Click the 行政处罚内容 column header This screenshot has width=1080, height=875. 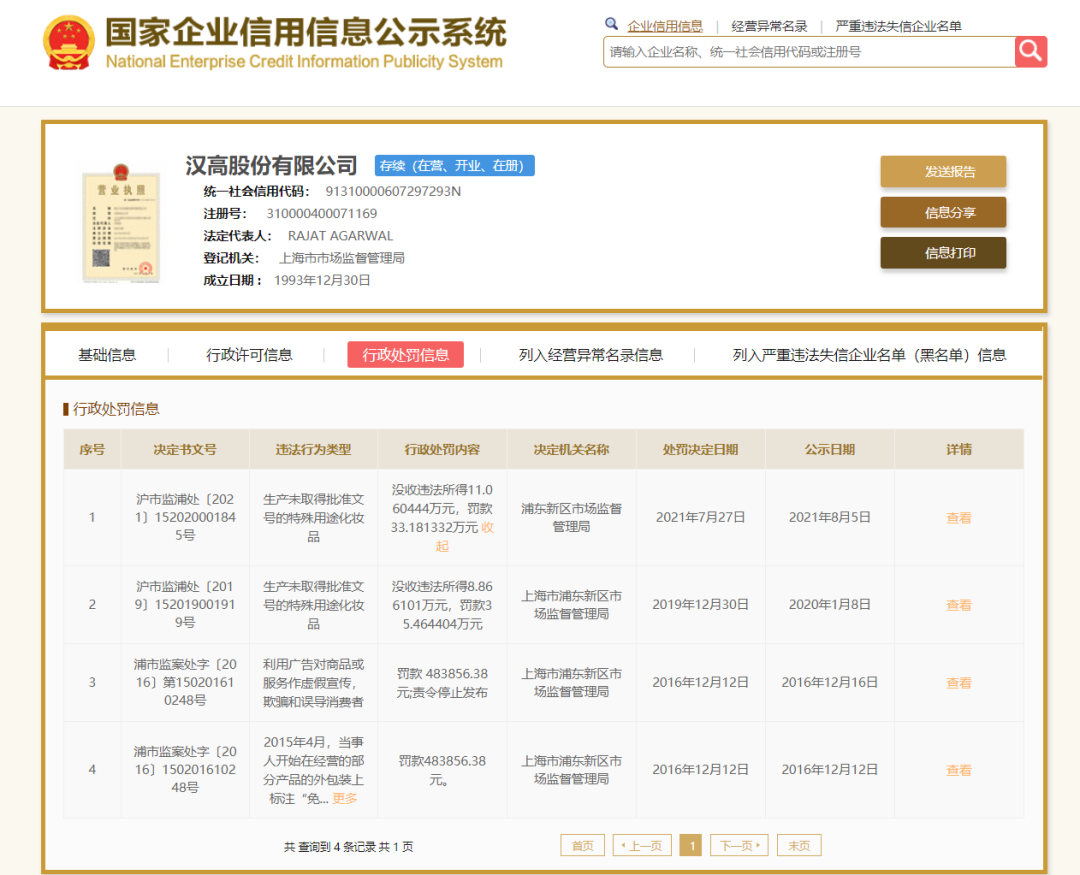coord(442,450)
